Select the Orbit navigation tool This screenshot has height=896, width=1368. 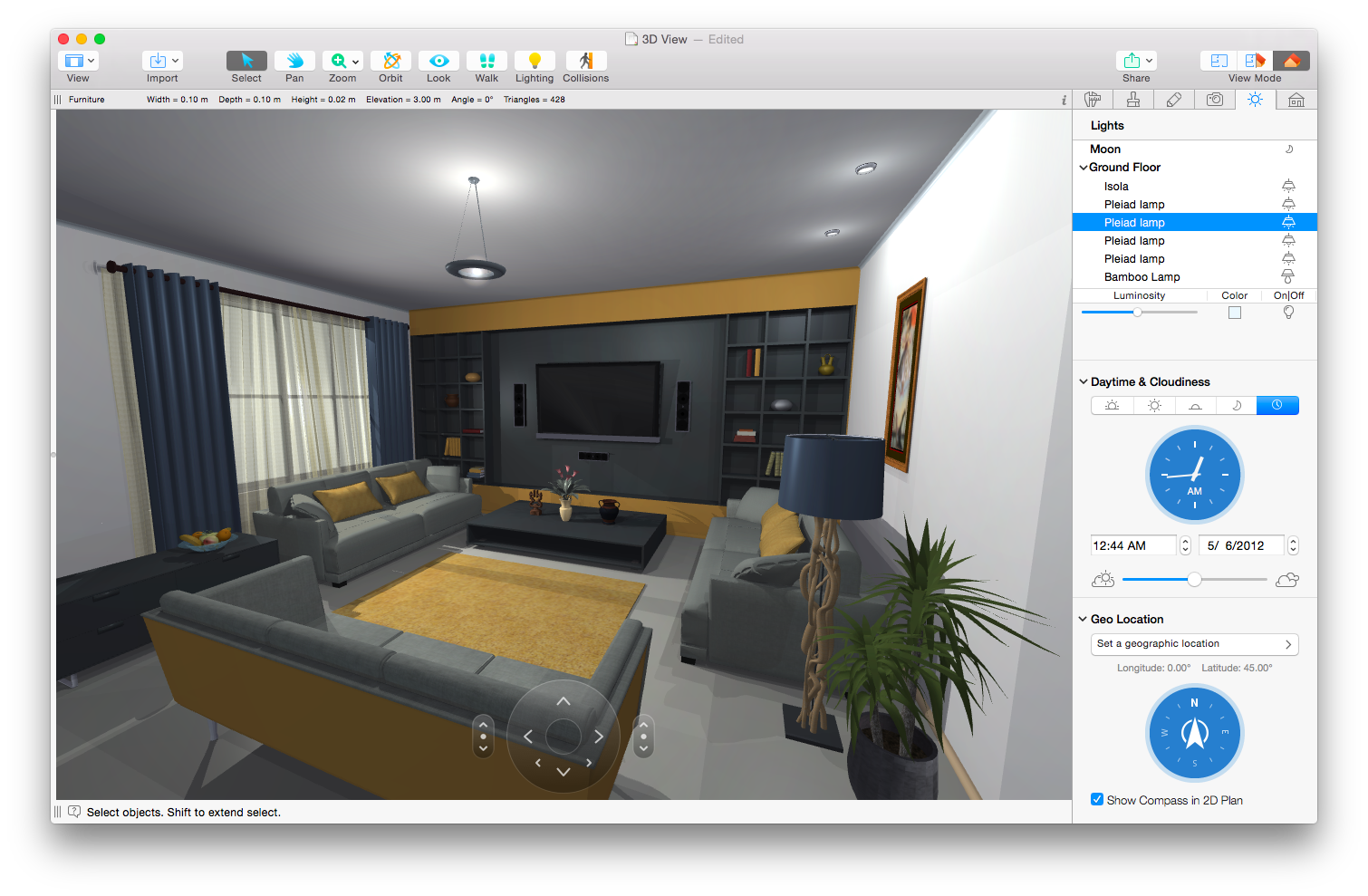coord(390,62)
